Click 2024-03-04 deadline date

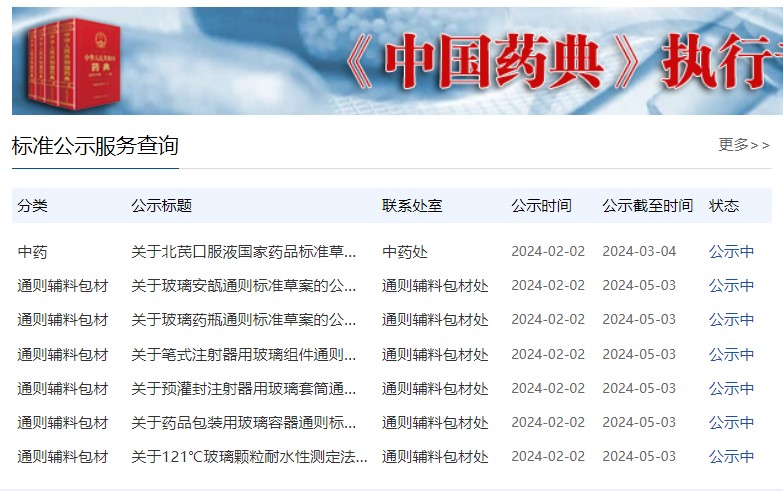[x=639, y=251]
